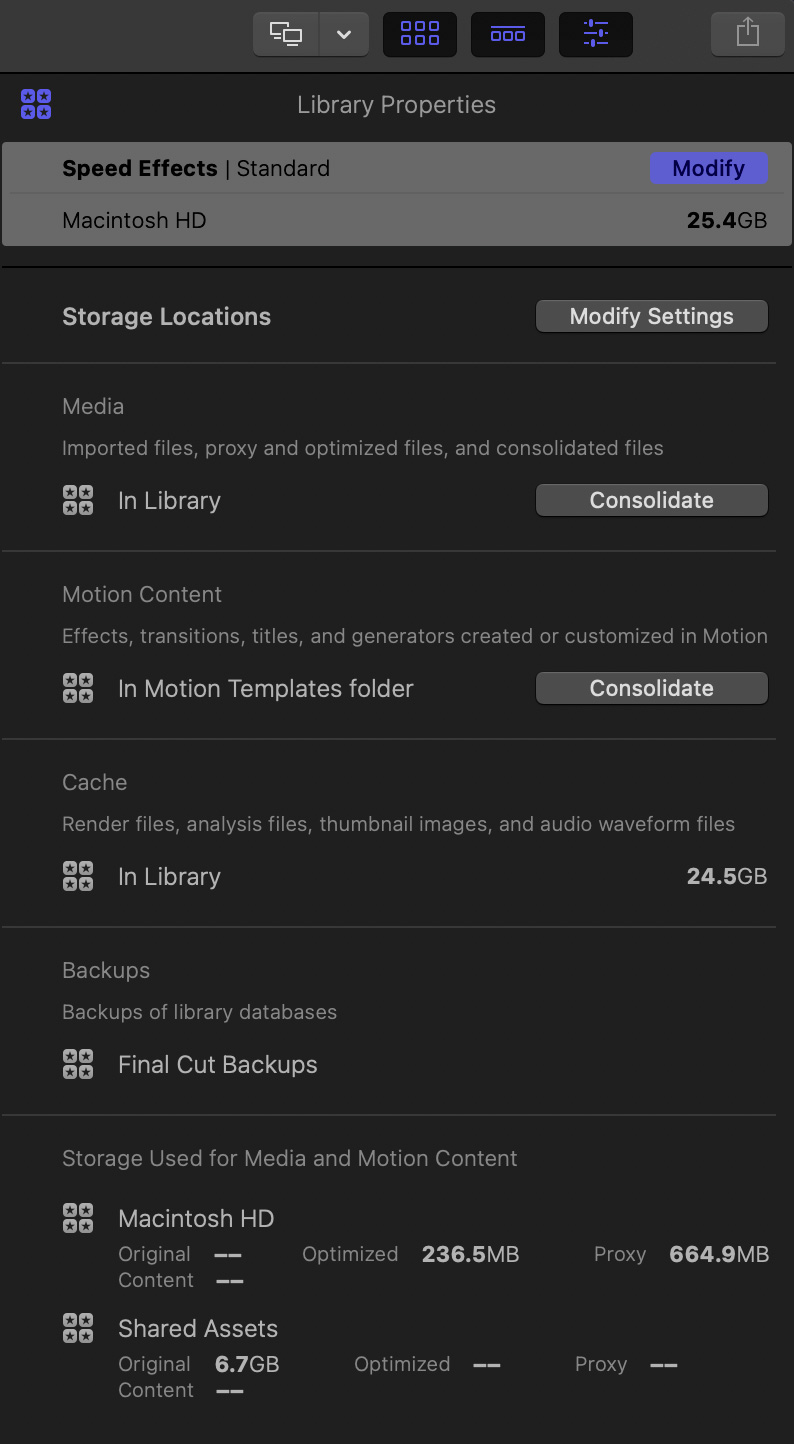Click the Macintosh HD storage icon
Viewport: 794px width, 1444px height.
(78, 1218)
